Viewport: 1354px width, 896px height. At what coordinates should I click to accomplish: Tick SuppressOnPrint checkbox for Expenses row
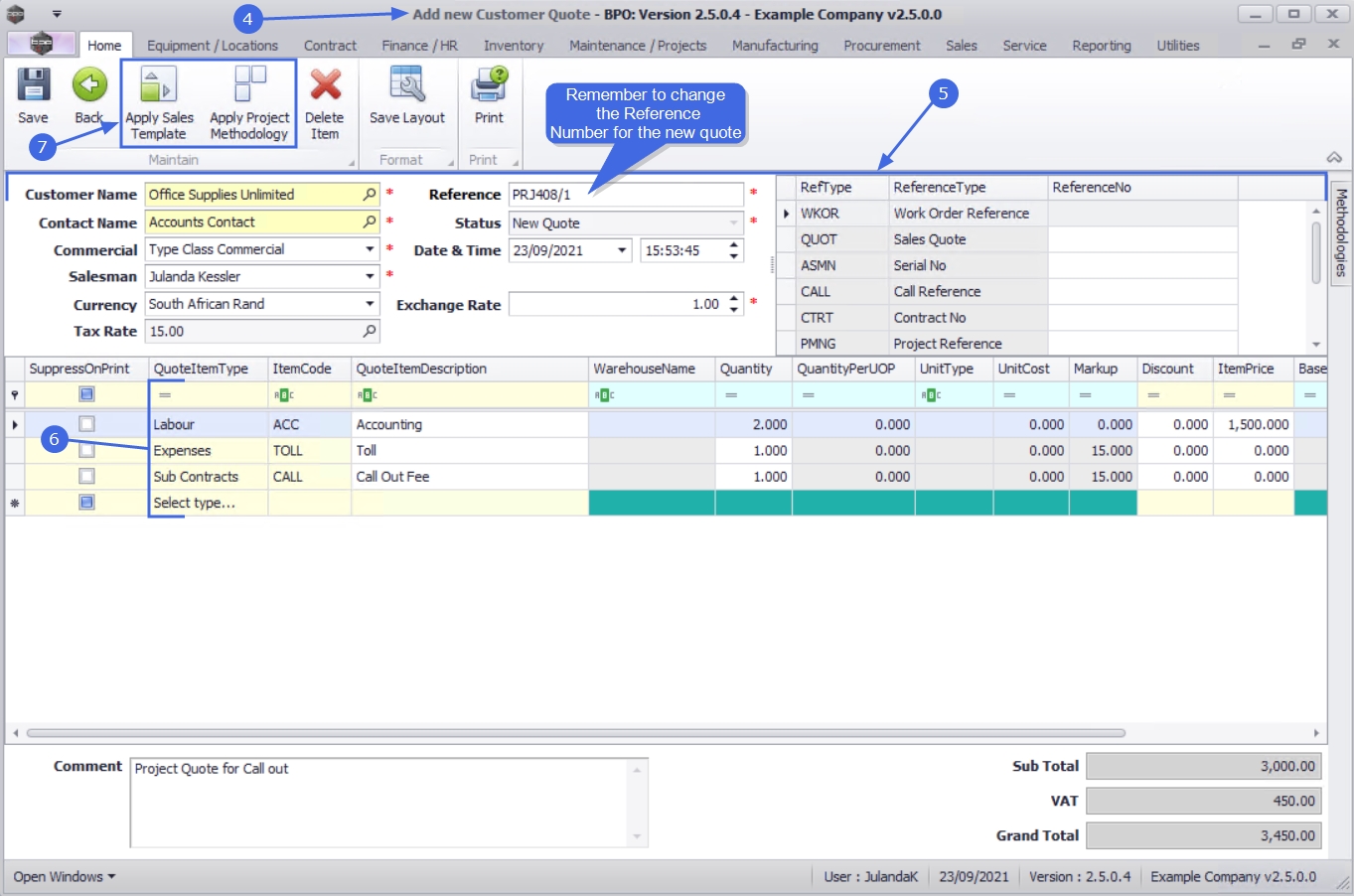tap(87, 450)
